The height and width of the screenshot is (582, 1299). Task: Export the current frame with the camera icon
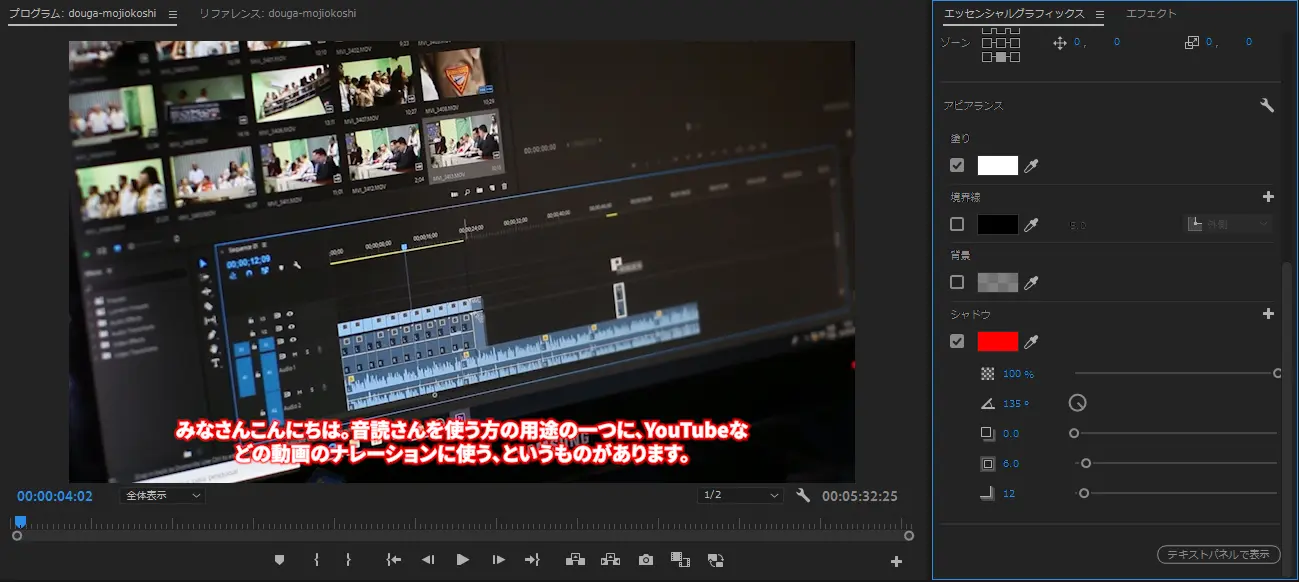(x=645, y=560)
